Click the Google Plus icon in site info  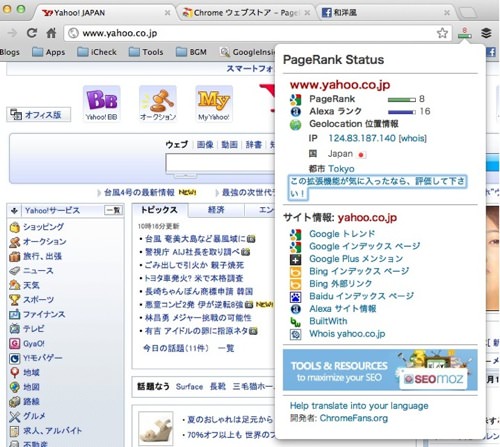295,259
